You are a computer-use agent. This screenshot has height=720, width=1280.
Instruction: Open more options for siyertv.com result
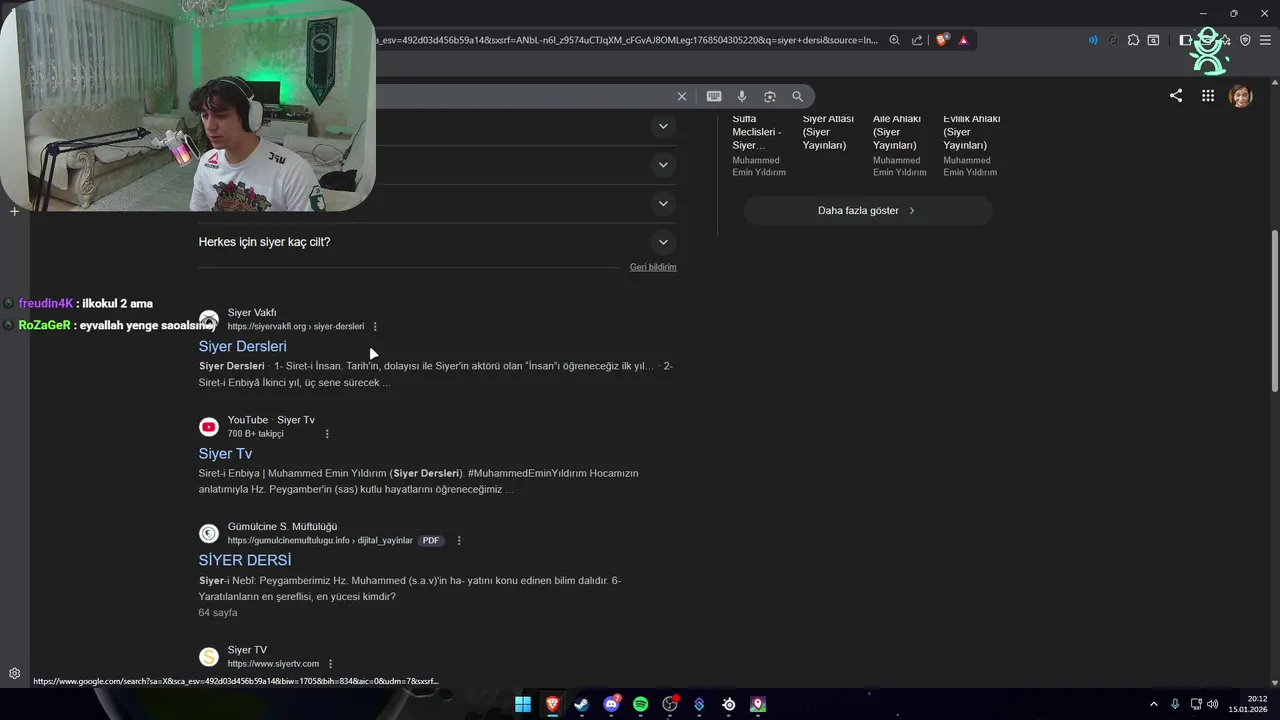(330, 664)
